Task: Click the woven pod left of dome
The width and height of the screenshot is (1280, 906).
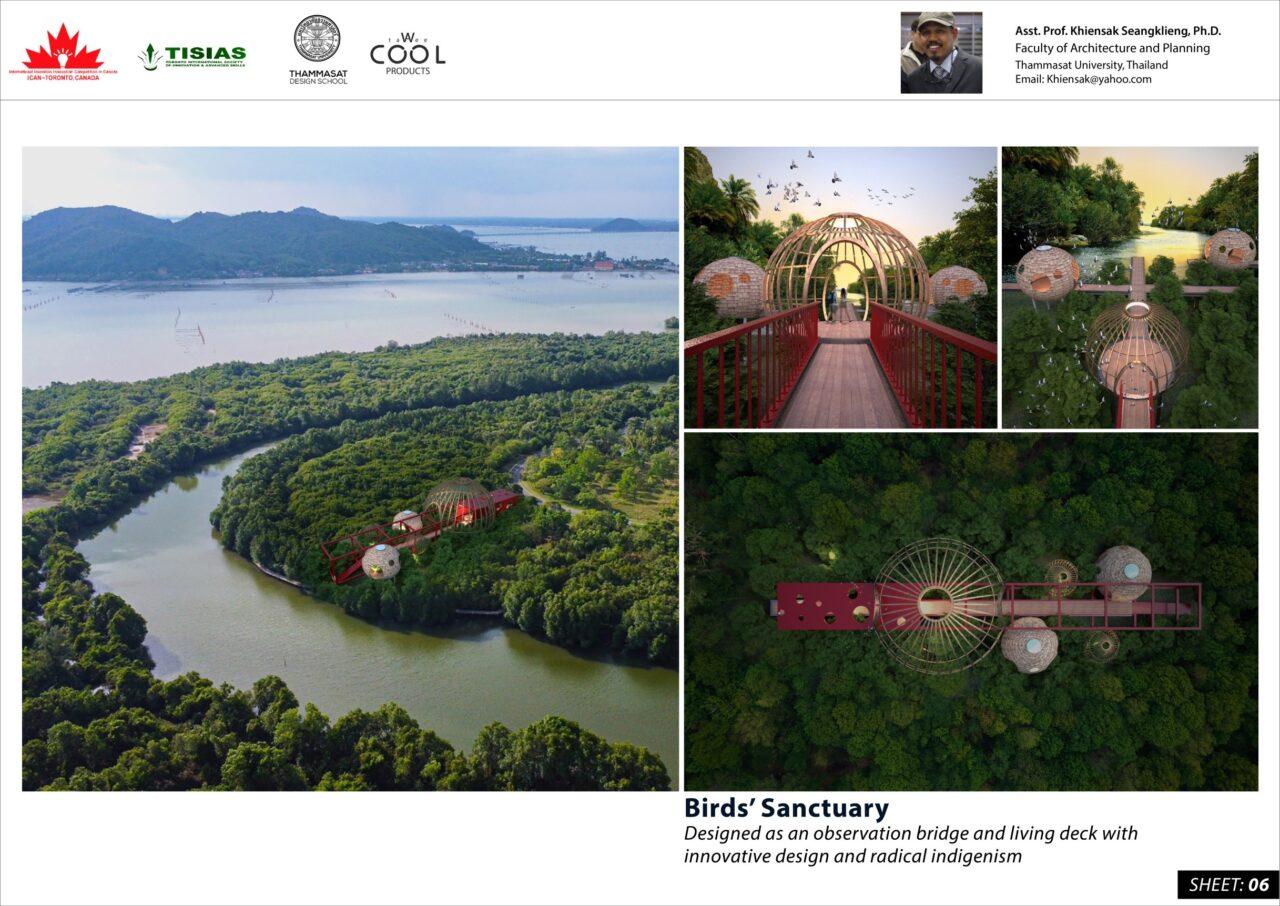Action: coord(728,286)
